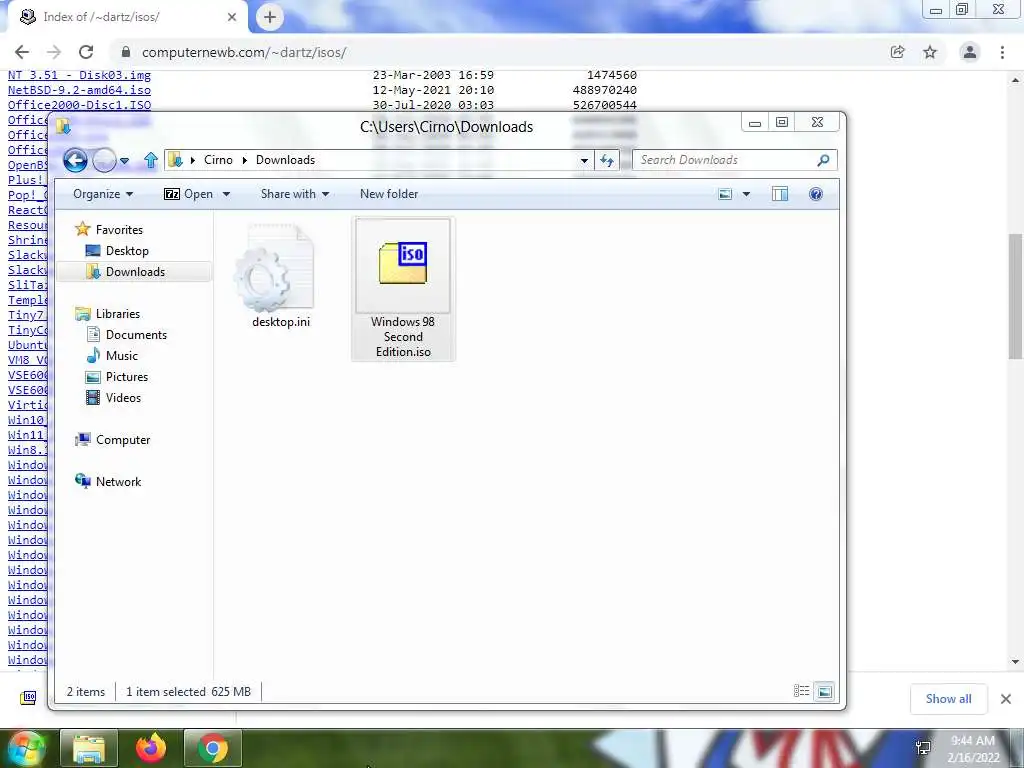Image resolution: width=1024 pixels, height=768 pixels.
Task: Click Chrome's back button
Action: click(22, 52)
